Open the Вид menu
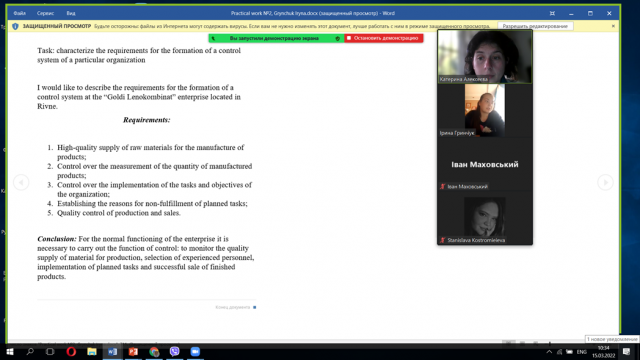 point(71,13)
